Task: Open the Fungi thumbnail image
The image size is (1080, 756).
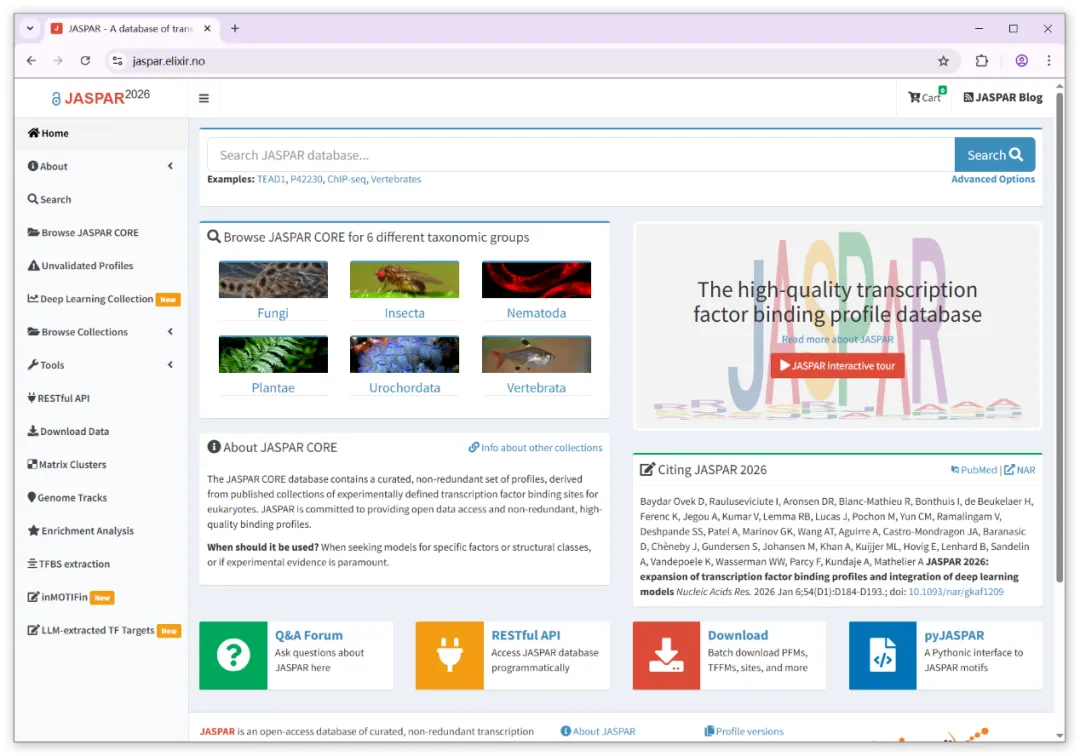Action: tap(273, 280)
